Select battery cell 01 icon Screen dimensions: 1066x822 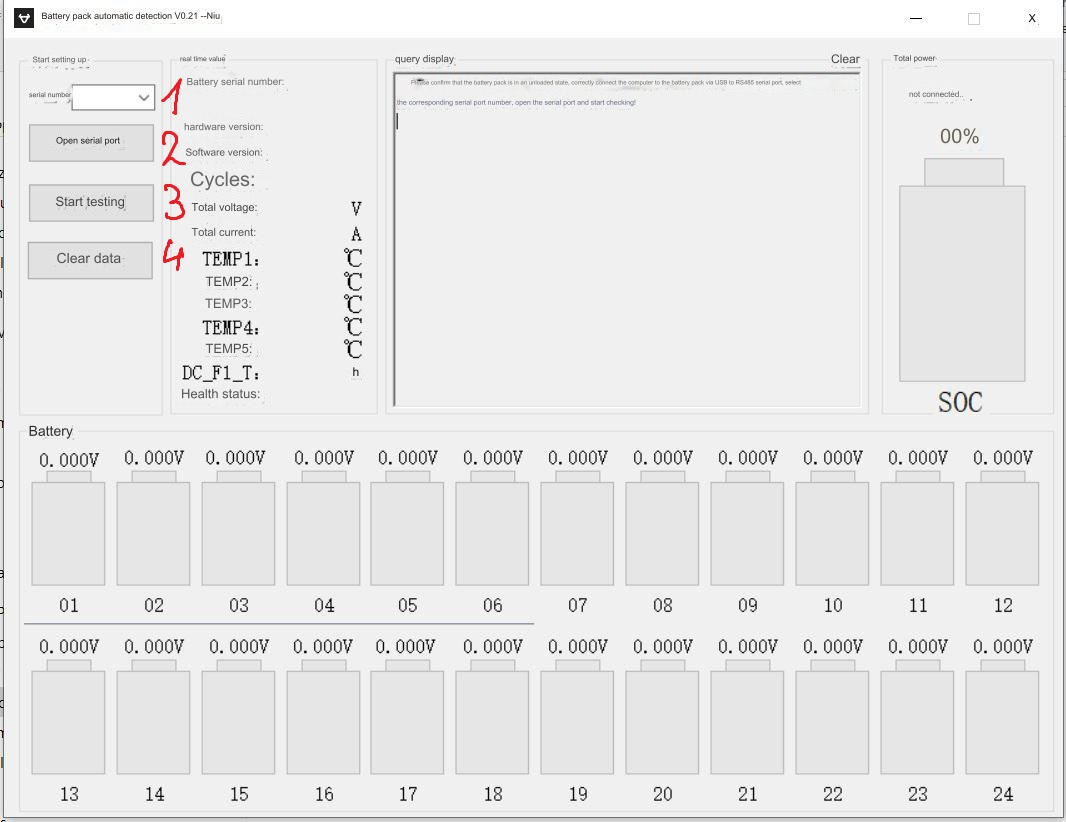coord(68,532)
